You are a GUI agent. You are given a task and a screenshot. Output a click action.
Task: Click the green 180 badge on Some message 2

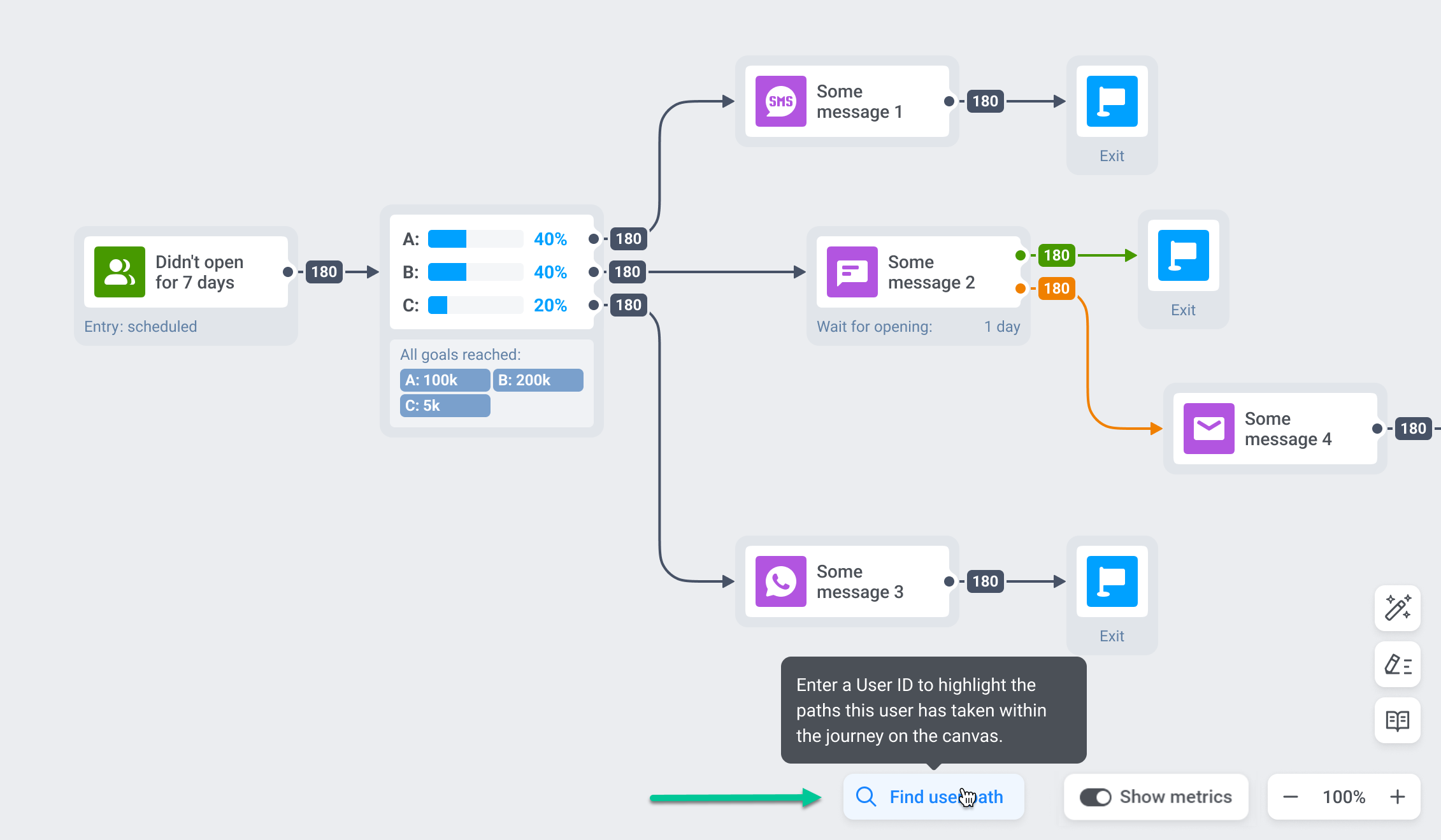[1056, 255]
